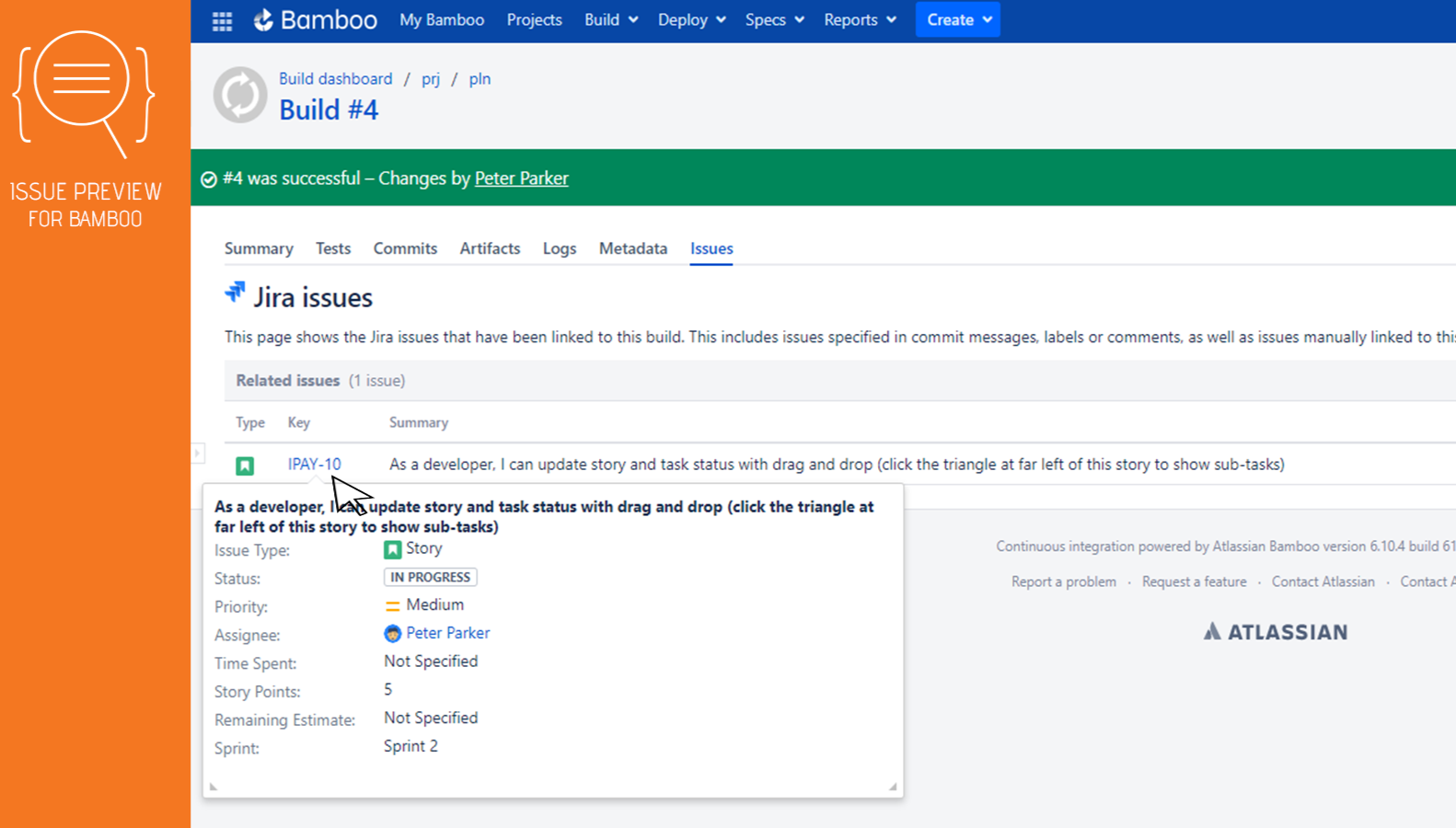Viewport: 1456px width, 828px height.
Task: Click the Build #4 title link
Action: [329, 110]
